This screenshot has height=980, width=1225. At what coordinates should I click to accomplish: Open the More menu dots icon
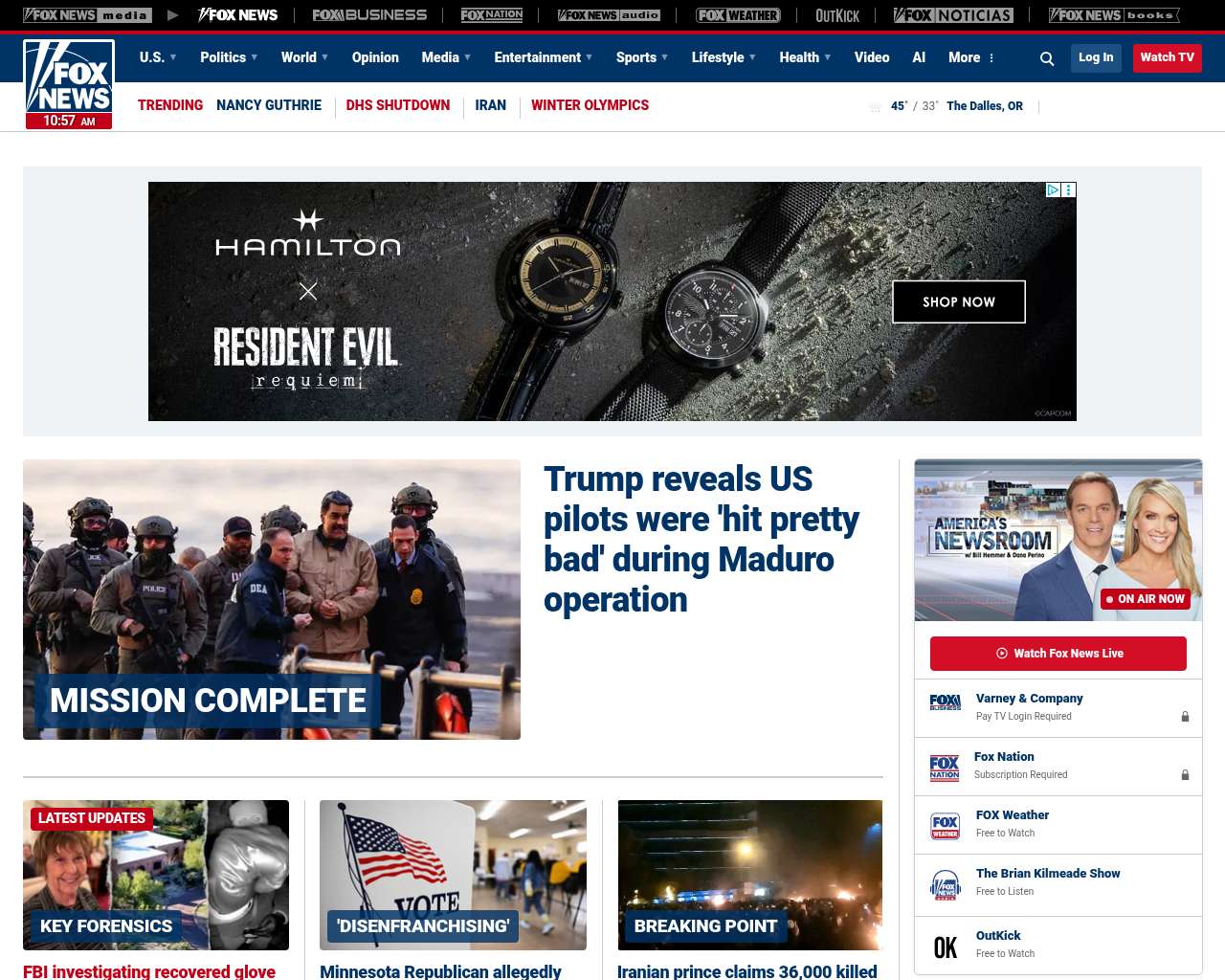[x=991, y=57]
